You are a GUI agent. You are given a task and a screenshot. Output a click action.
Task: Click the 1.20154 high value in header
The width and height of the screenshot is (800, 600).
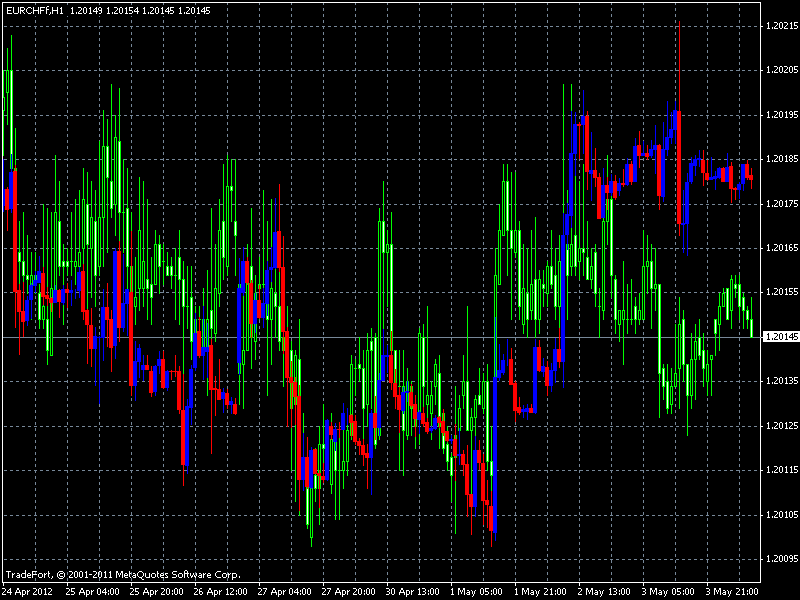pos(122,11)
